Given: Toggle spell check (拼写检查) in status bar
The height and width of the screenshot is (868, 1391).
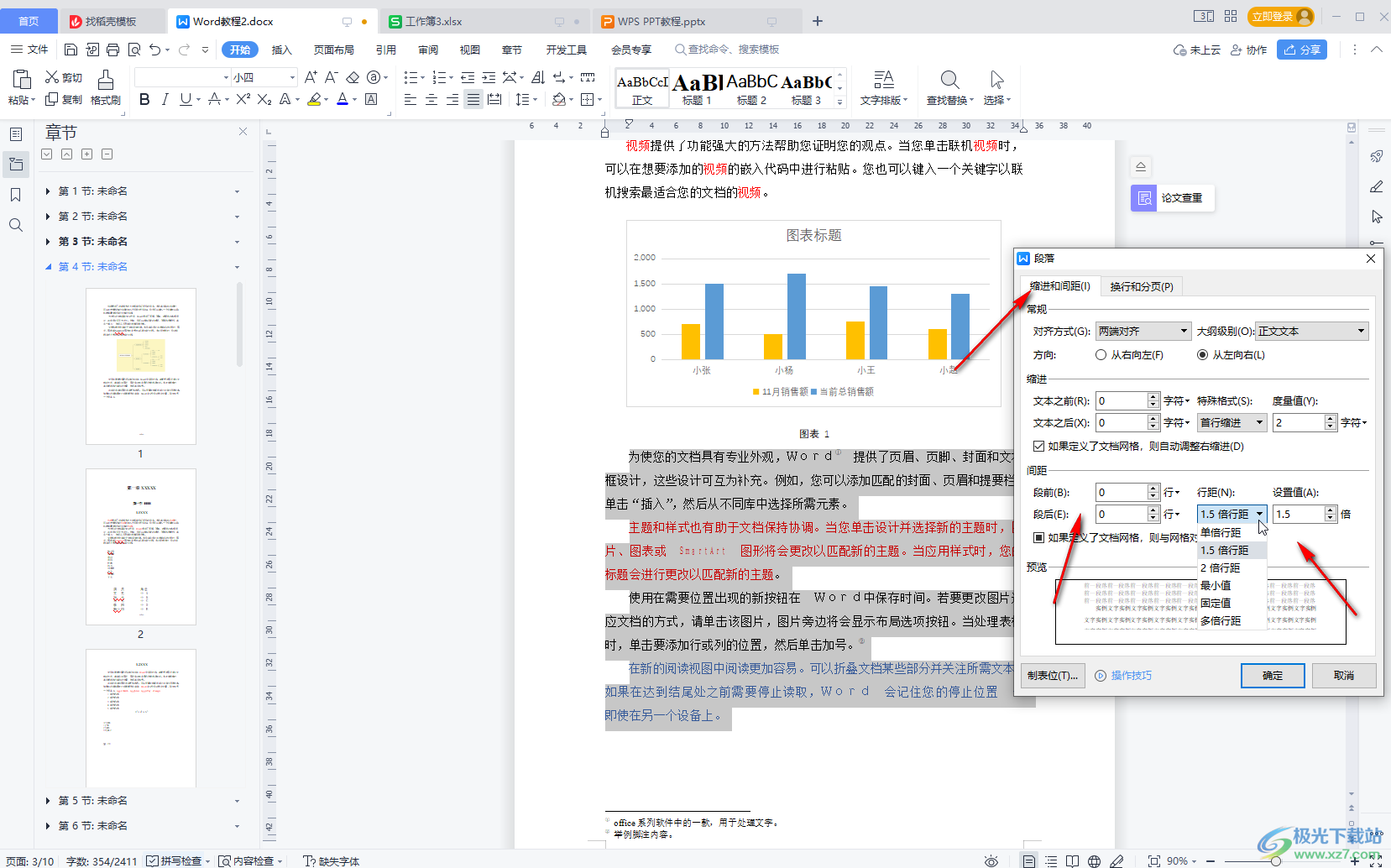Looking at the screenshot, I should point(177,861).
